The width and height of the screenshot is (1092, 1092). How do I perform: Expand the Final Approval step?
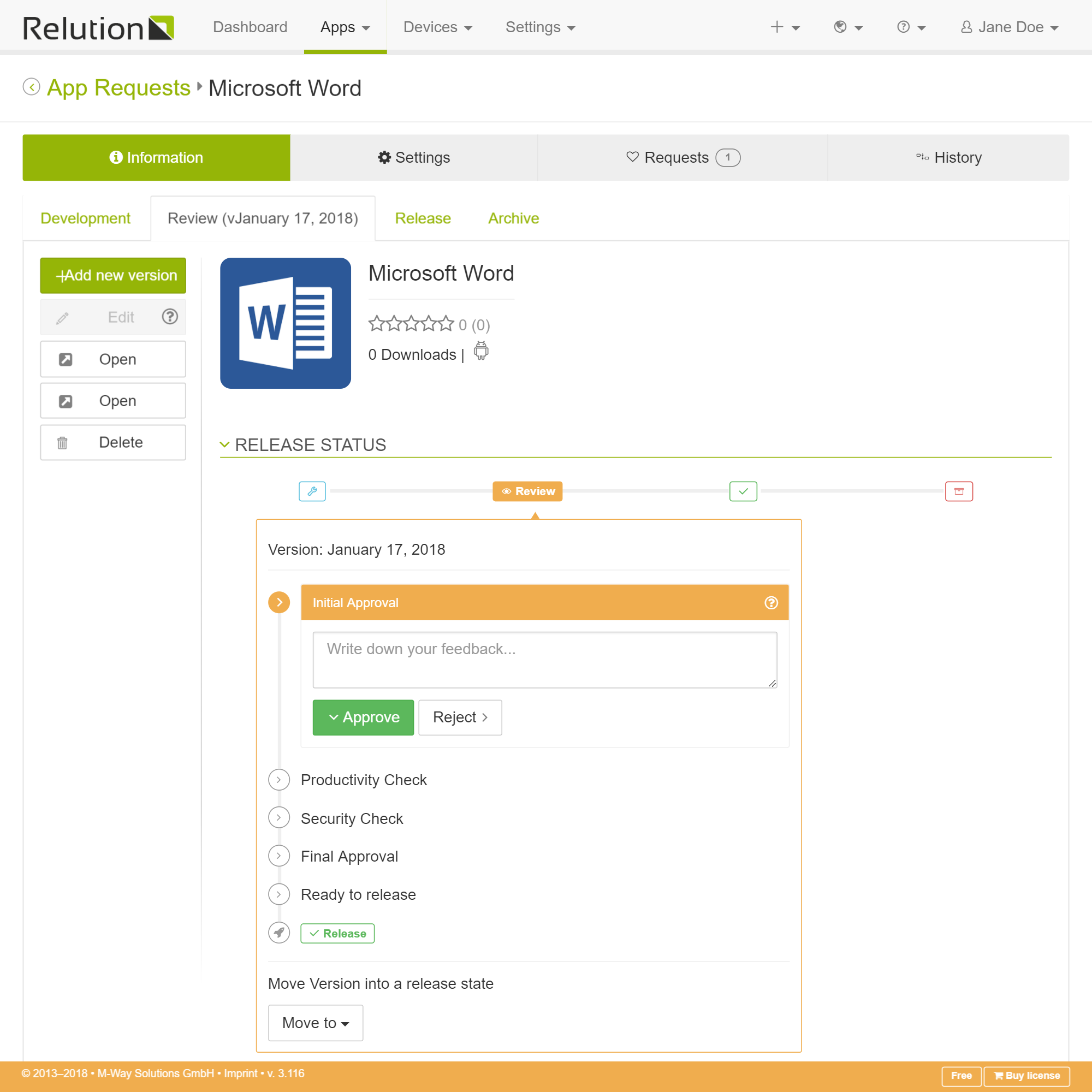279,856
